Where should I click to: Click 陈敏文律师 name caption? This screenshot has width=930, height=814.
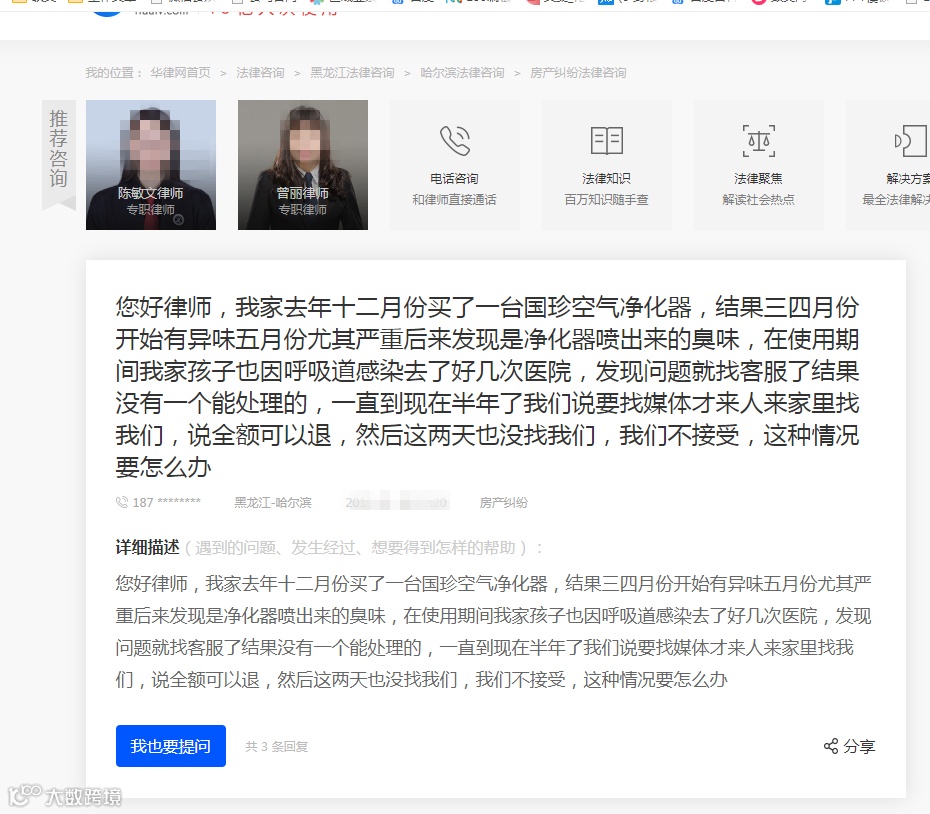click(x=151, y=193)
